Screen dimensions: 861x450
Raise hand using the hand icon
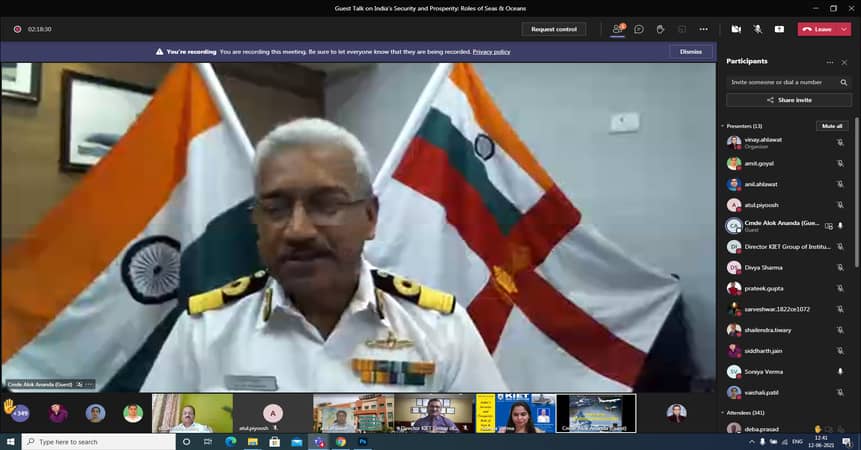pos(660,29)
